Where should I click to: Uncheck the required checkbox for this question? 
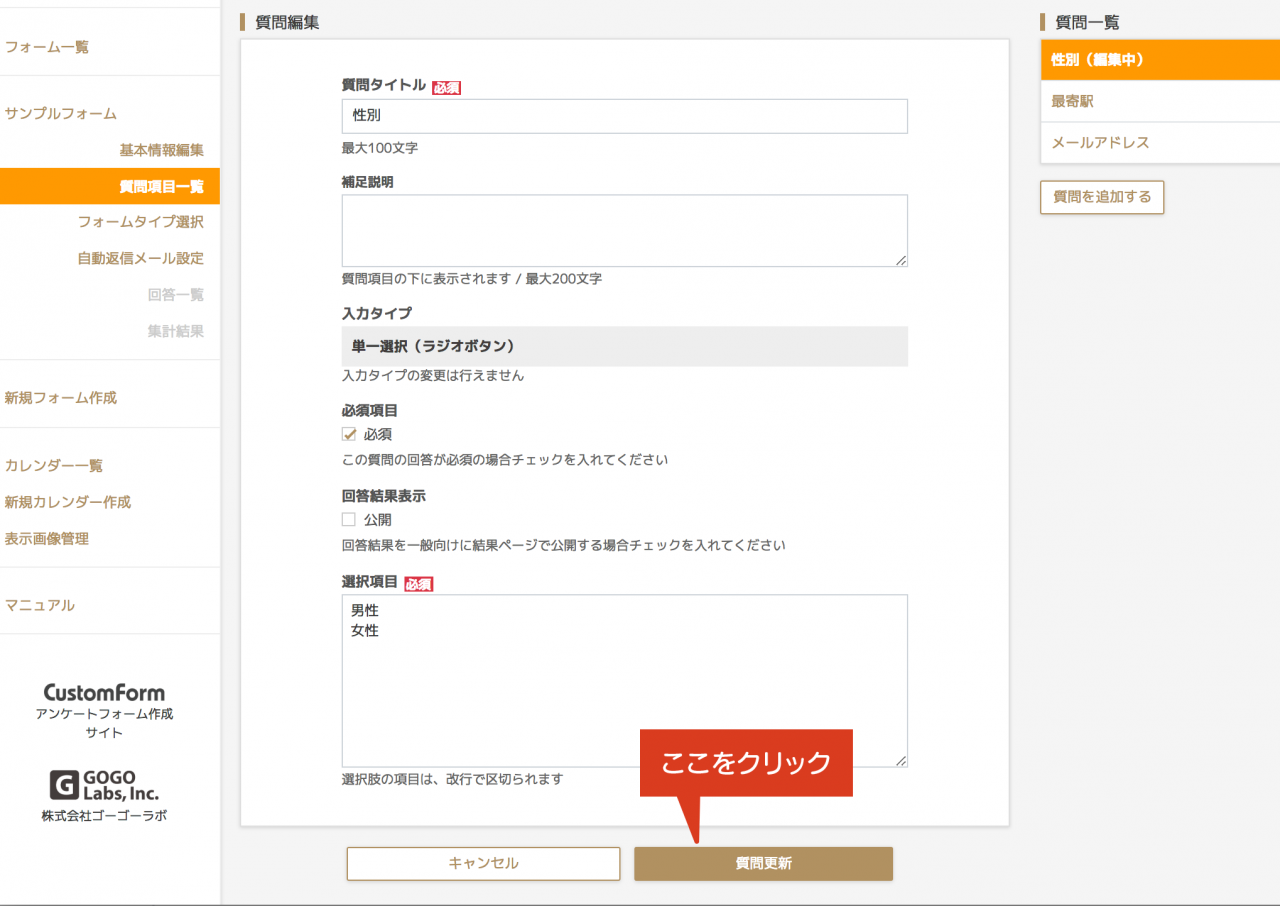(x=349, y=433)
